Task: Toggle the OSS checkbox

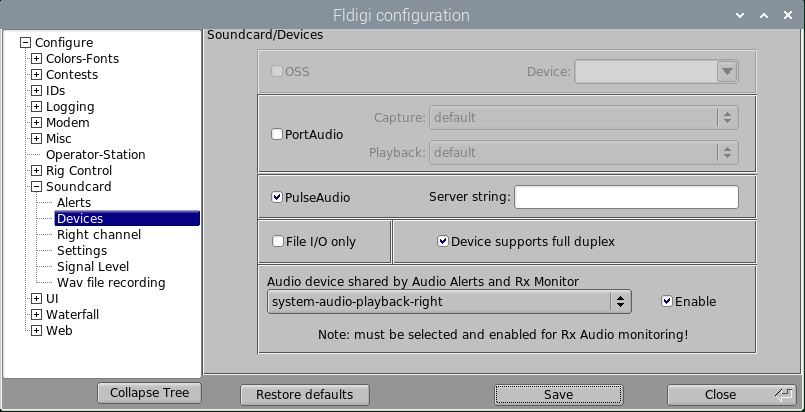Action: click(277, 71)
